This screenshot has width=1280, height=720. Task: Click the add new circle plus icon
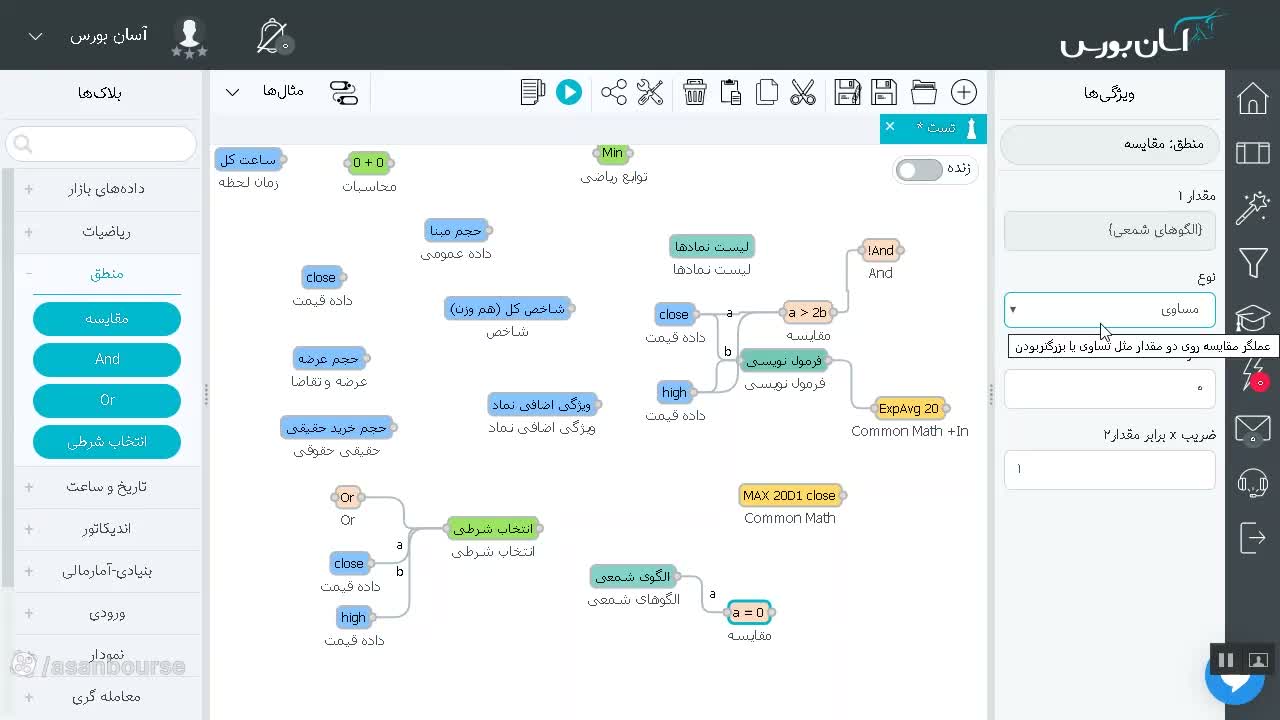tap(964, 92)
